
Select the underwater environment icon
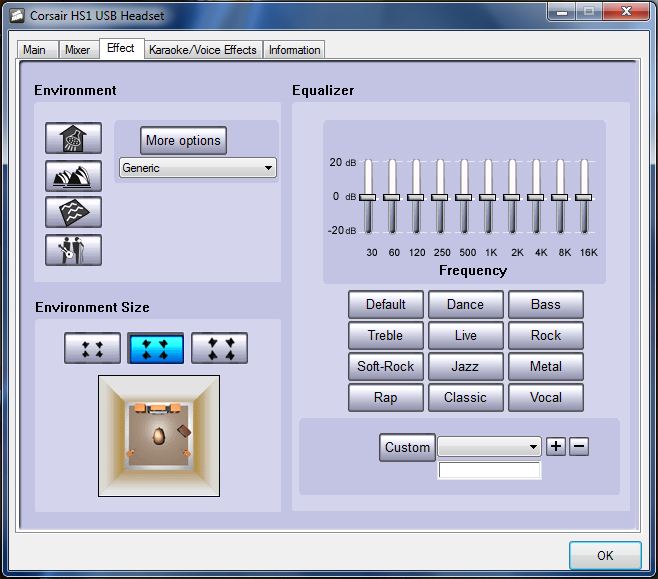[x=73, y=212]
